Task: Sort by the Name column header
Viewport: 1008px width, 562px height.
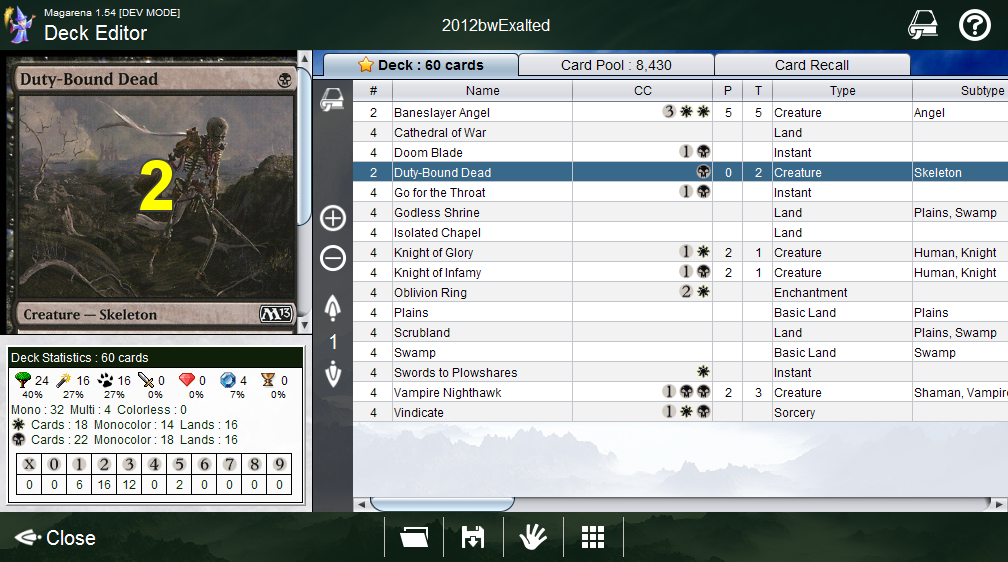Action: coord(483,91)
